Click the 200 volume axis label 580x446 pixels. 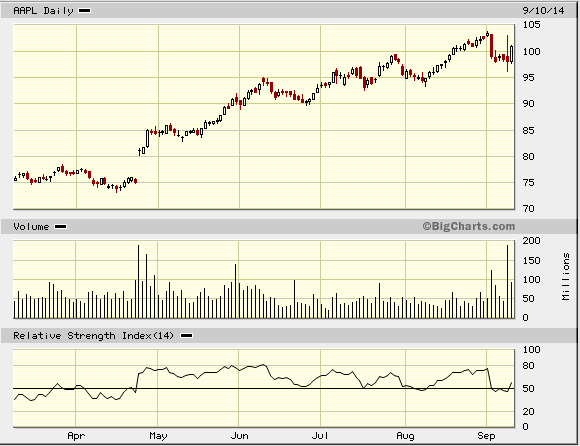click(x=532, y=241)
